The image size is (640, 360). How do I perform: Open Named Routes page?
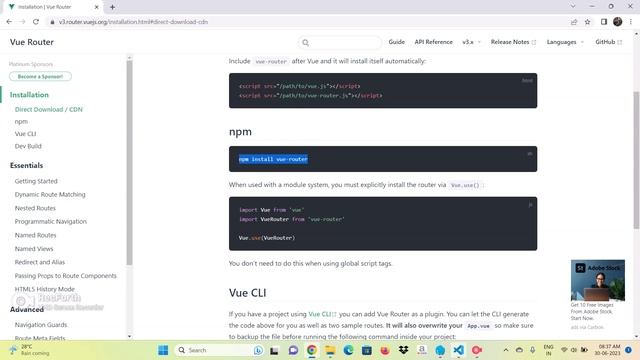pyautogui.click(x=36, y=235)
